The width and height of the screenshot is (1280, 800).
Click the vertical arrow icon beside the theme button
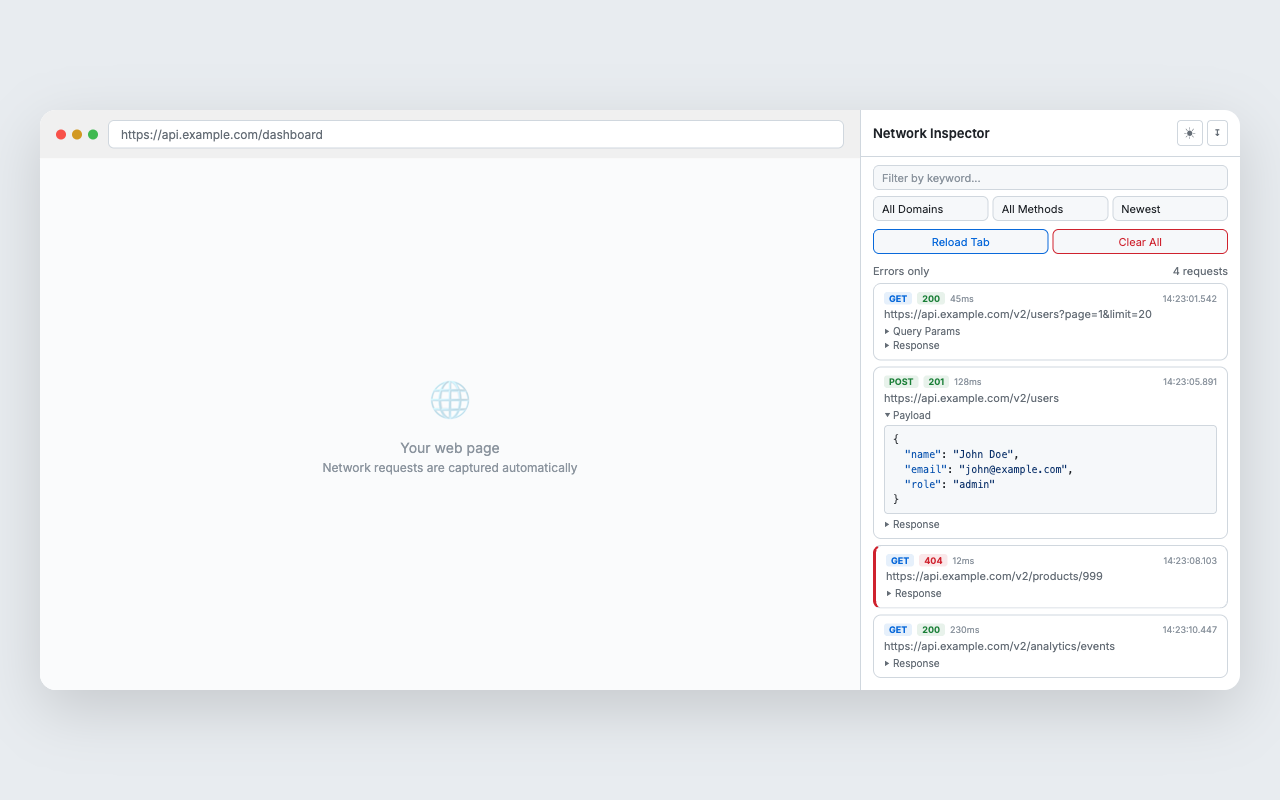click(1217, 133)
